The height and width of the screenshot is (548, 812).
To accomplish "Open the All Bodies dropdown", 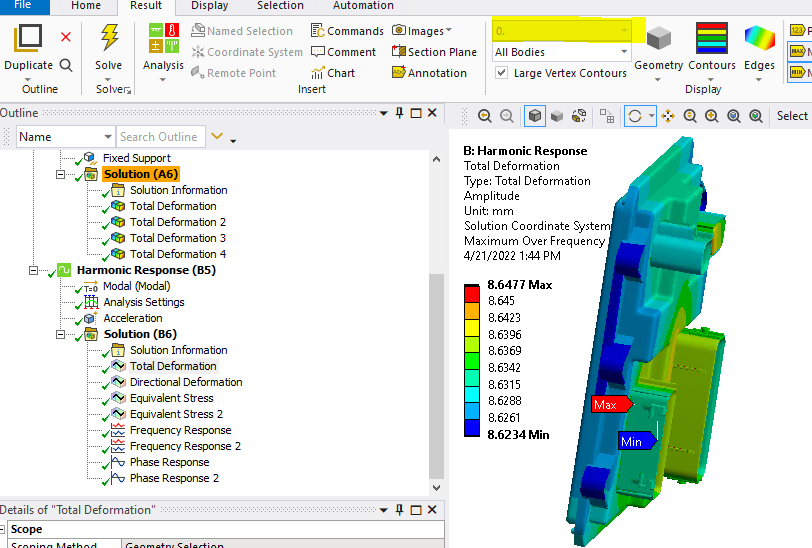I will [562, 52].
